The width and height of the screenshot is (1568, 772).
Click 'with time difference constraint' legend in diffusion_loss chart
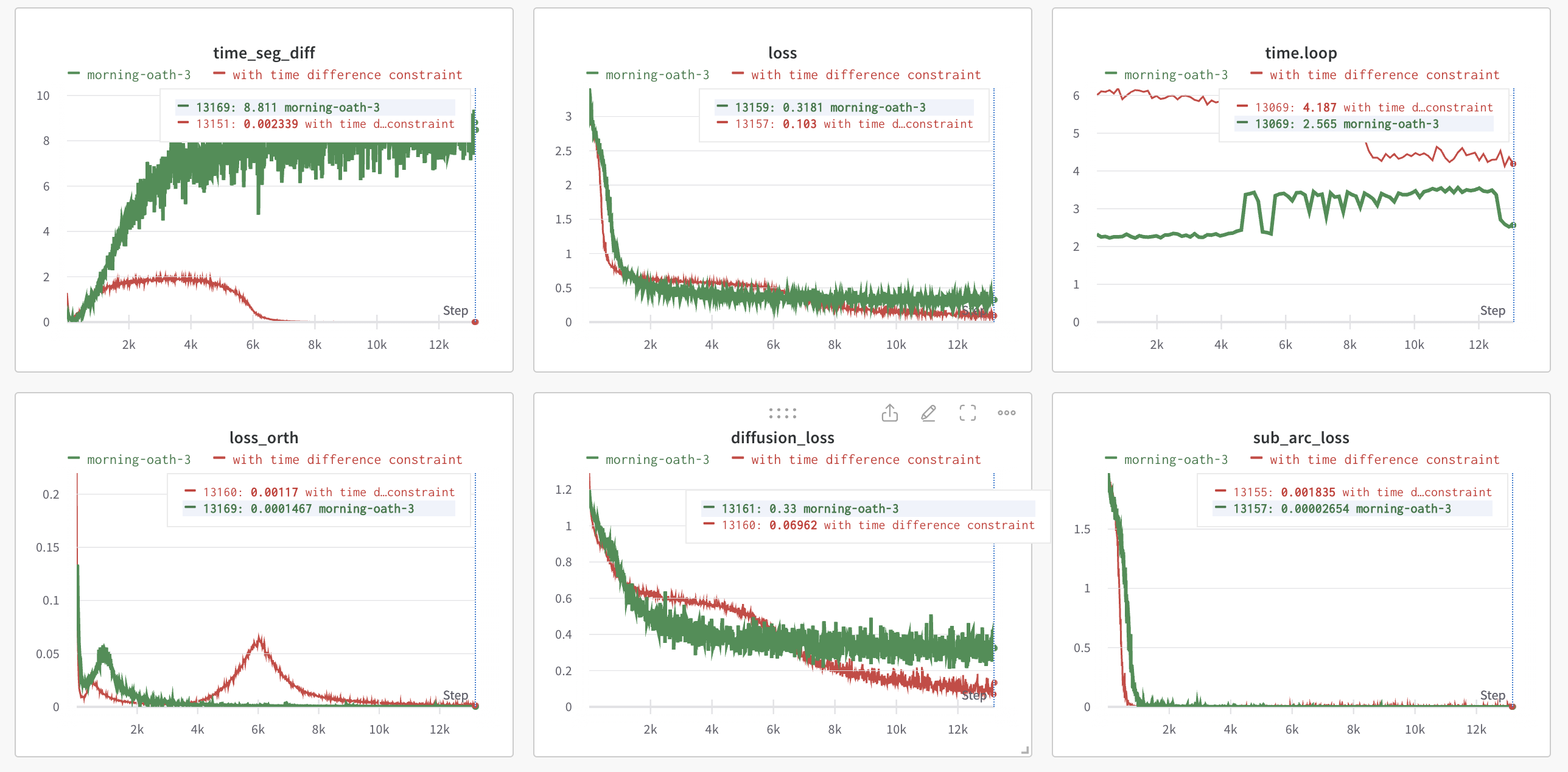tap(857, 460)
